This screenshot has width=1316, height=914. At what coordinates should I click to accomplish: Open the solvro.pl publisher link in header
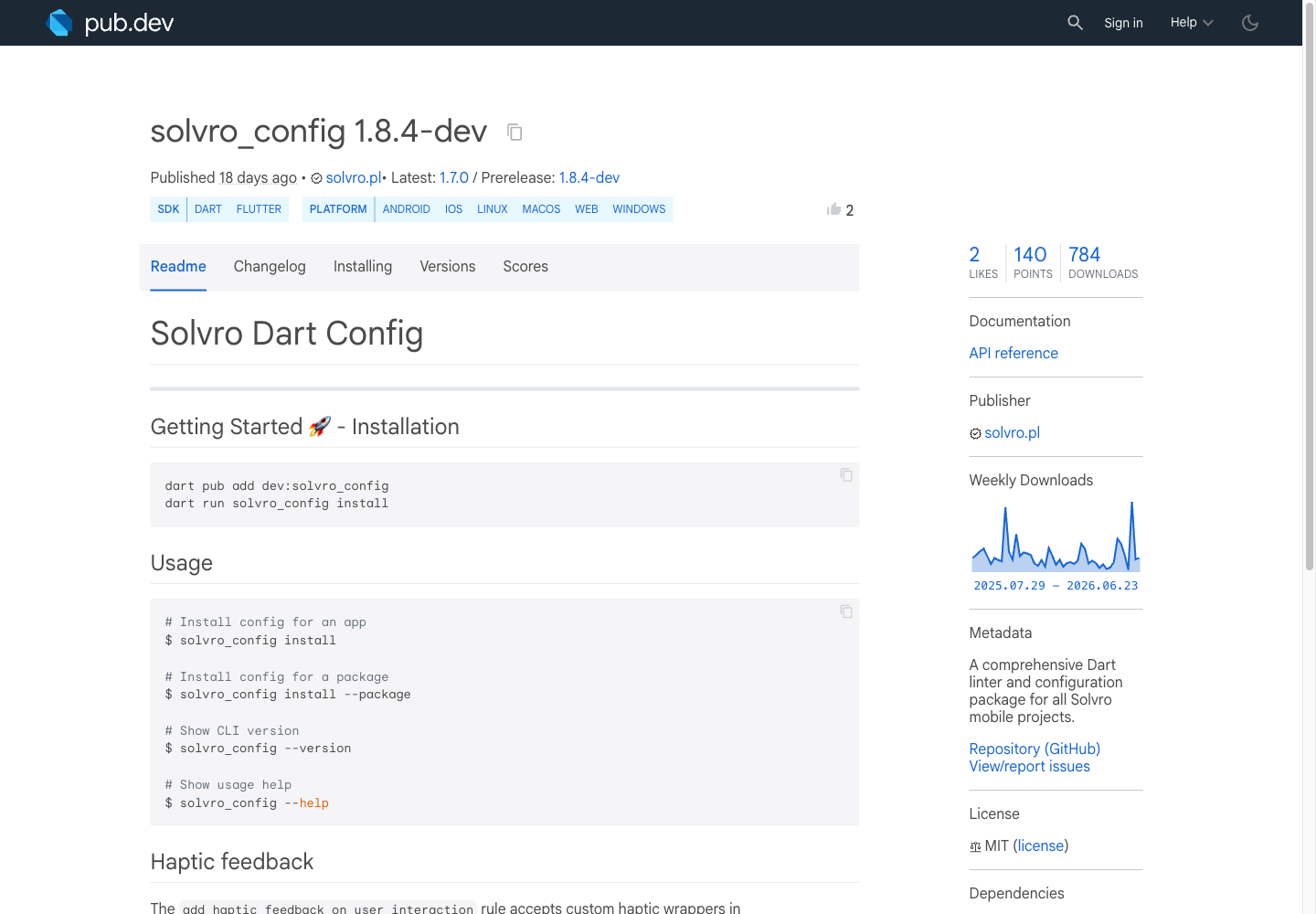[353, 177]
